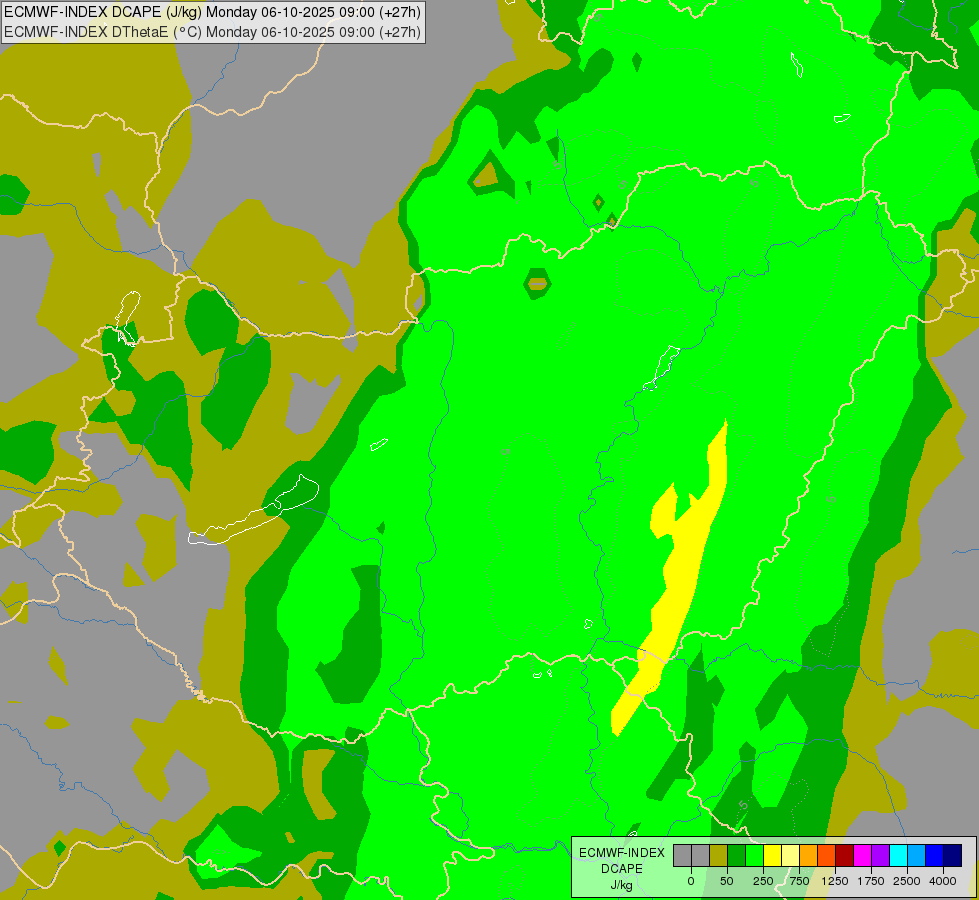Click the '0' legend scale value
979x900 pixels.
pos(691,881)
